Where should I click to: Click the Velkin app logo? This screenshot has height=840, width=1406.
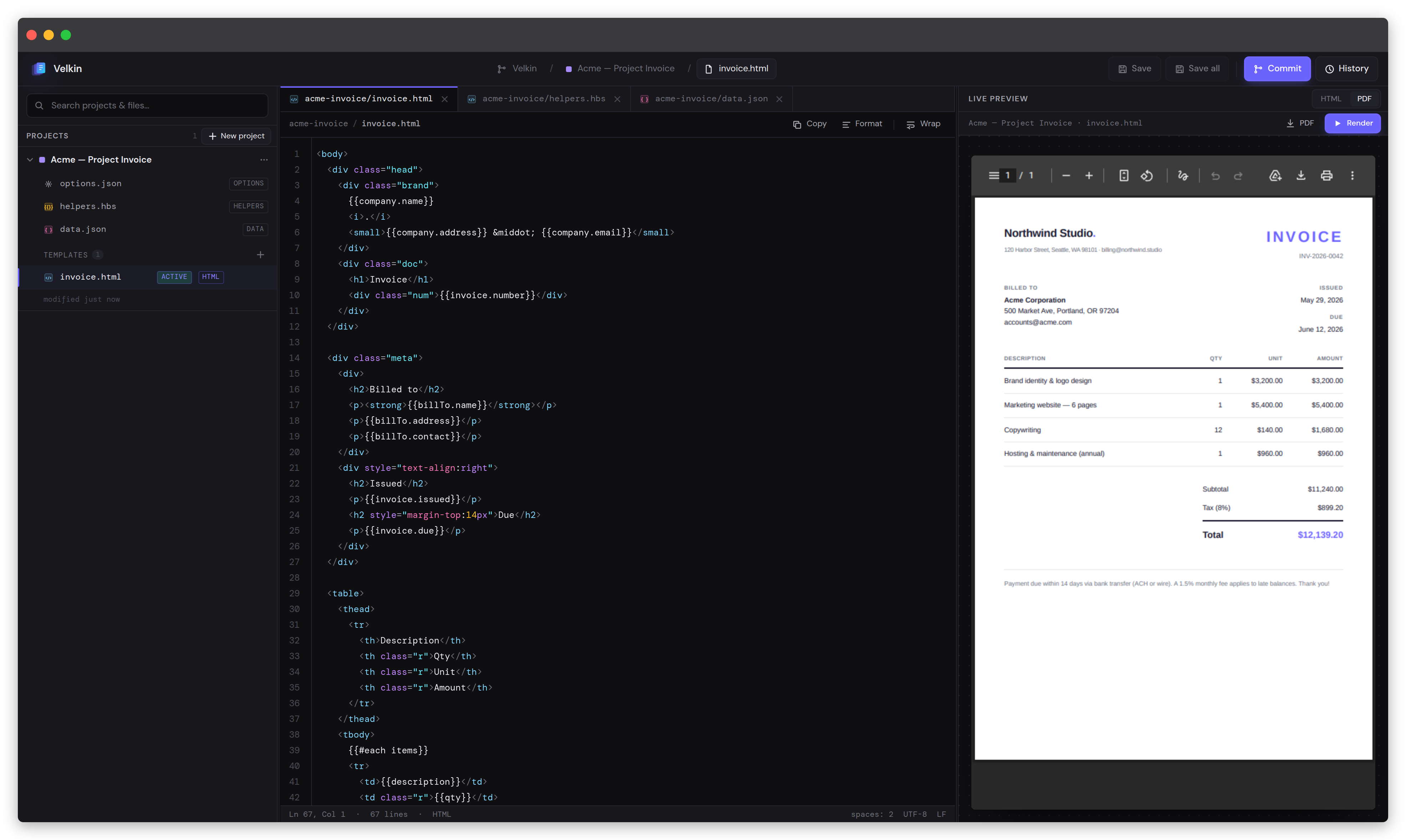coord(39,68)
